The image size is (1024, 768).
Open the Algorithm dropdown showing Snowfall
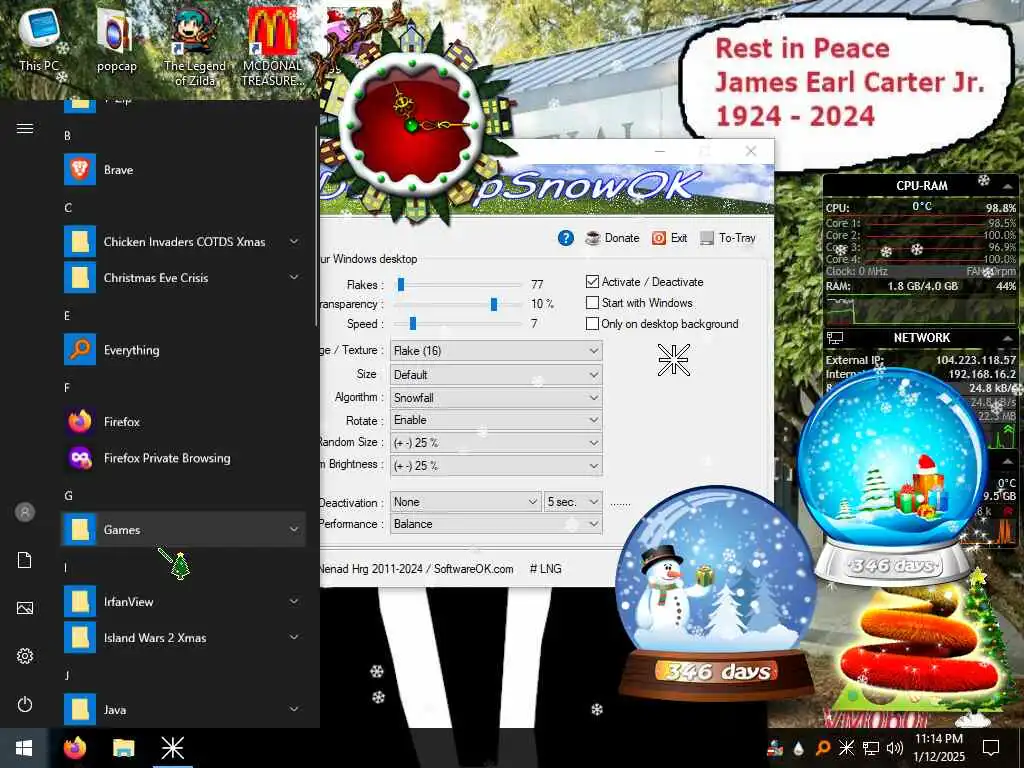click(496, 398)
